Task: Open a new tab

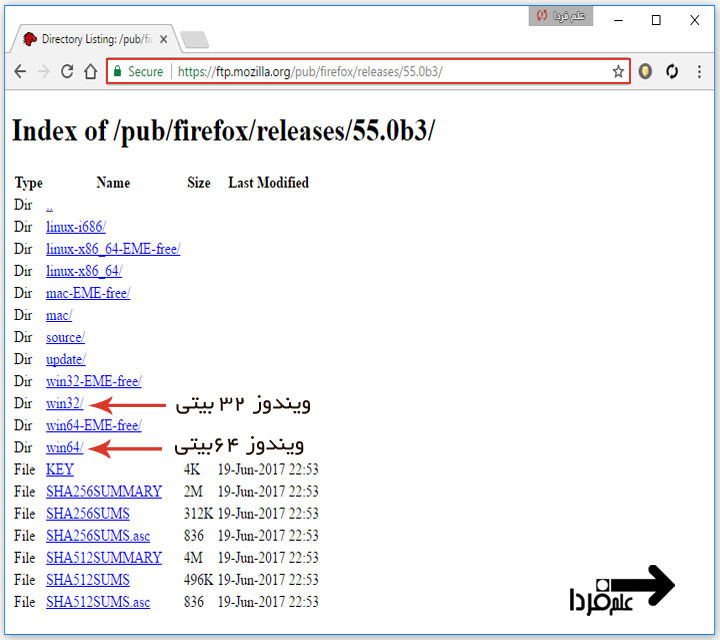Action: pos(194,40)
